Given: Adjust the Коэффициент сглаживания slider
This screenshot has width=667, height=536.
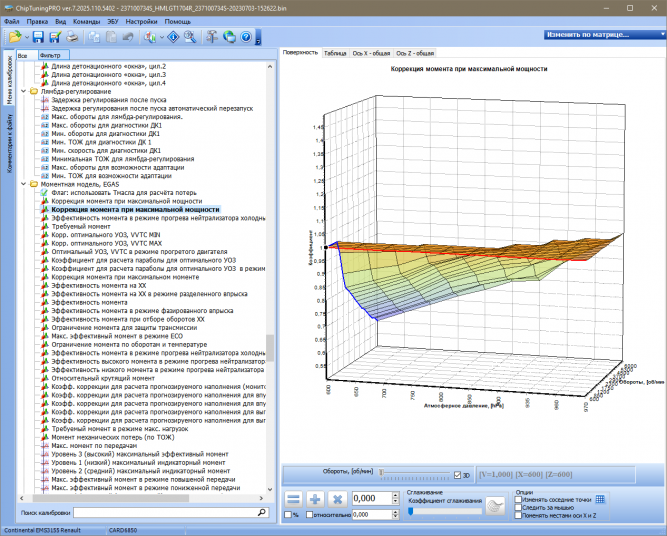Looking at the screenshot, I should (x=410, y=511).
